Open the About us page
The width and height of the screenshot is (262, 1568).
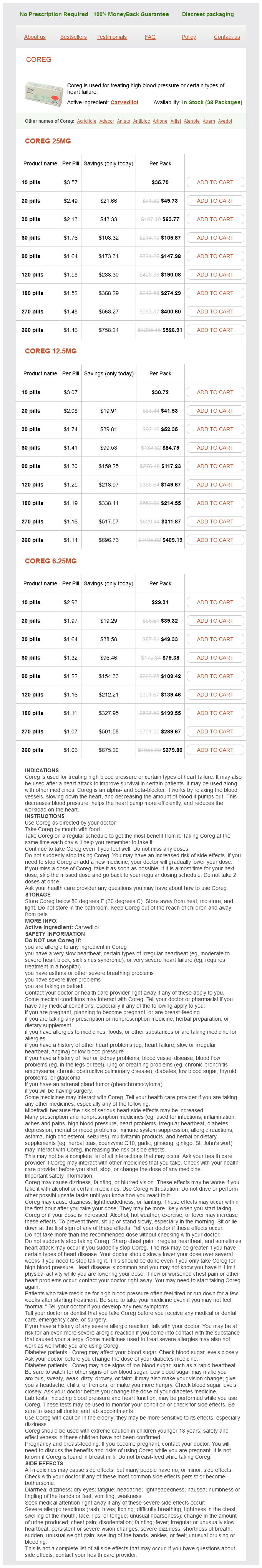[x=35, y=37]
